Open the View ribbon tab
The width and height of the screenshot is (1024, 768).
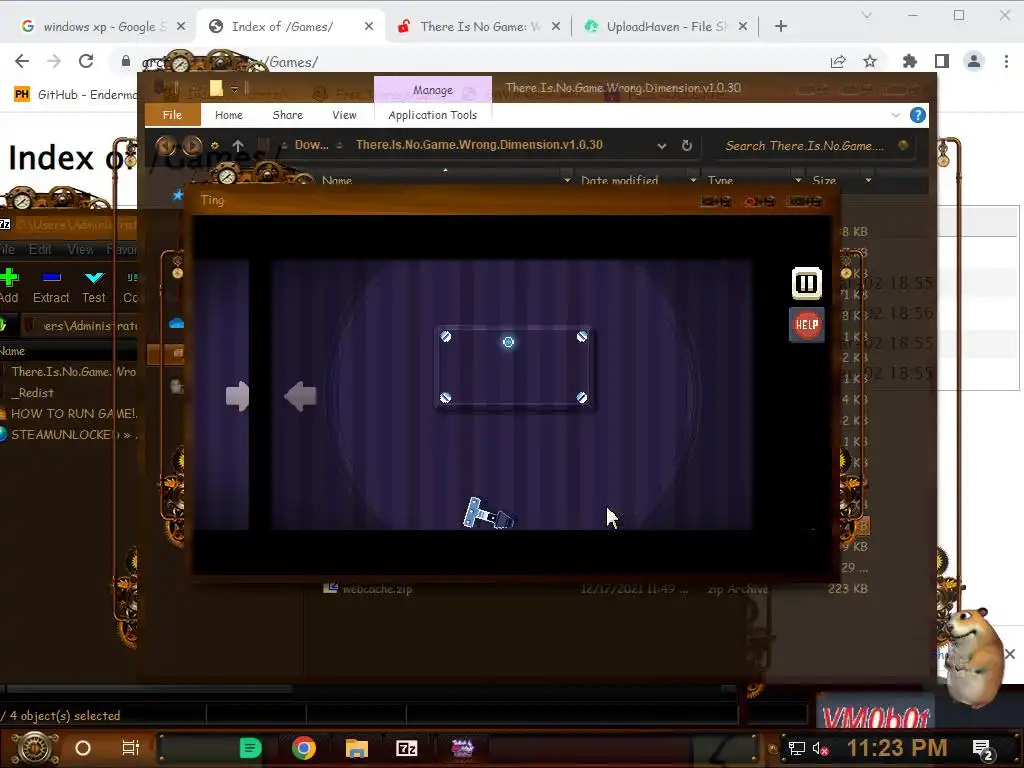[x=344, y=115]
